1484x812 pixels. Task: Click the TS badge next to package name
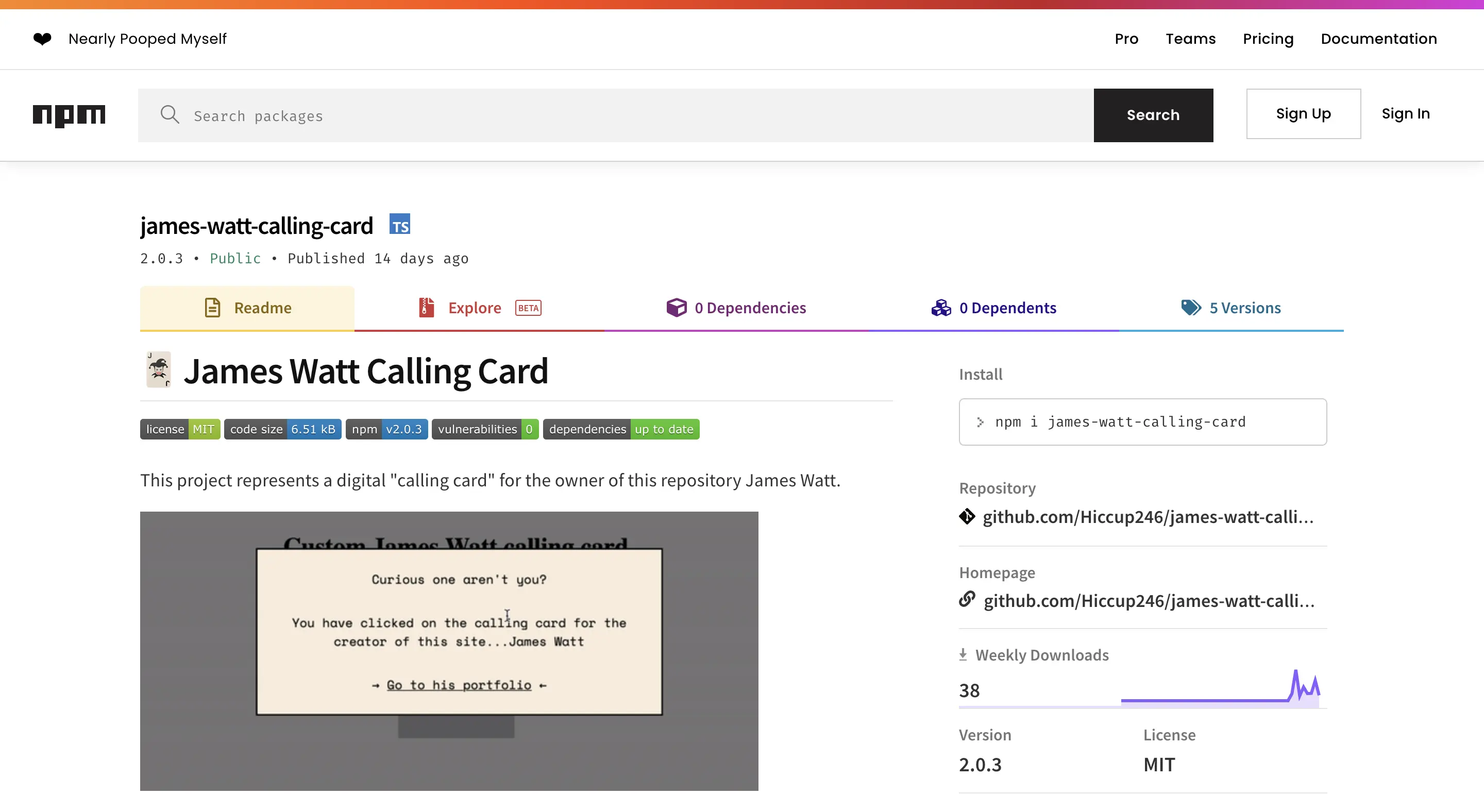(x=400, y=224)
